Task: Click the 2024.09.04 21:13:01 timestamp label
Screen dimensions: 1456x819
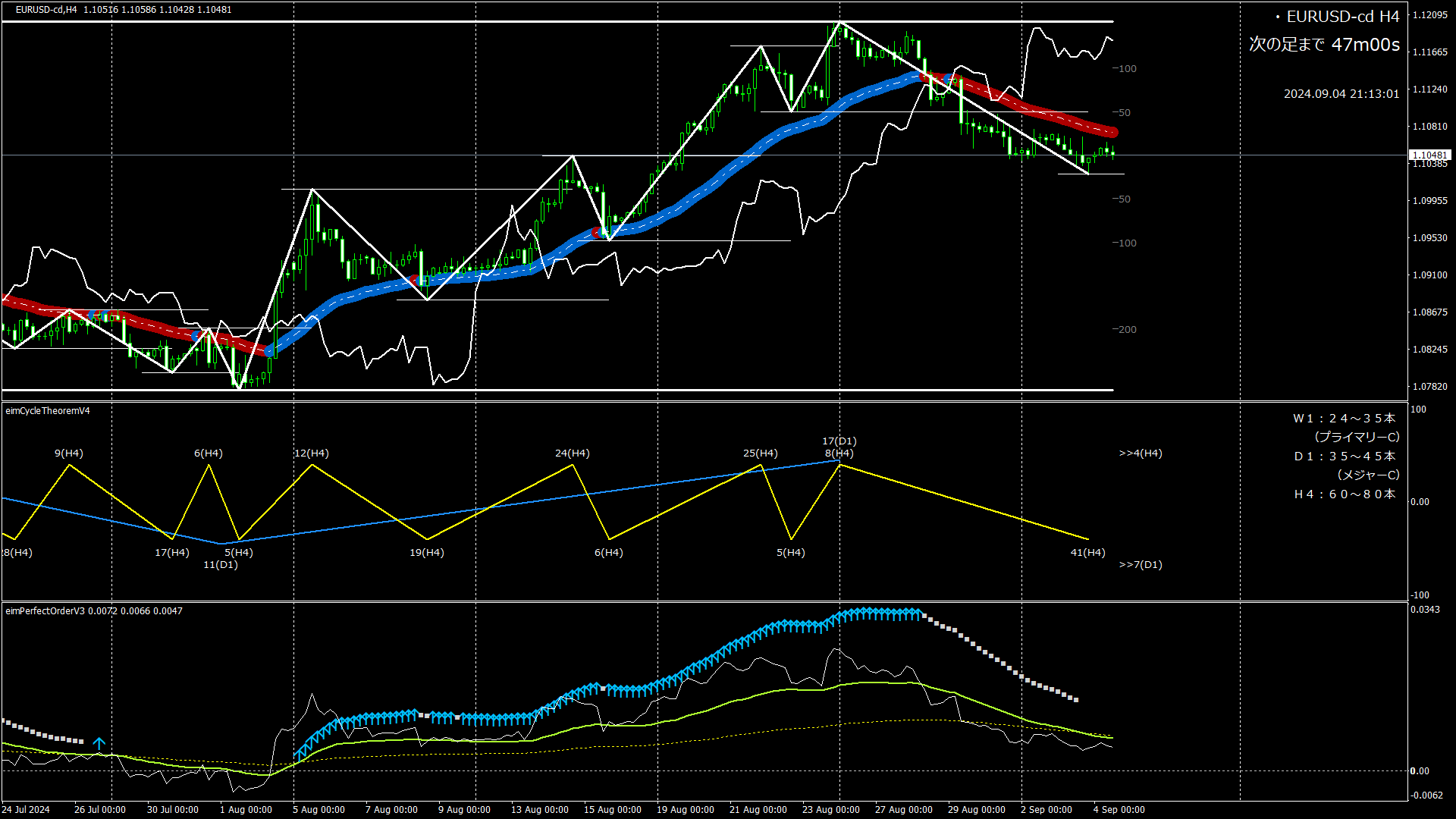Action: (1341, 94)
